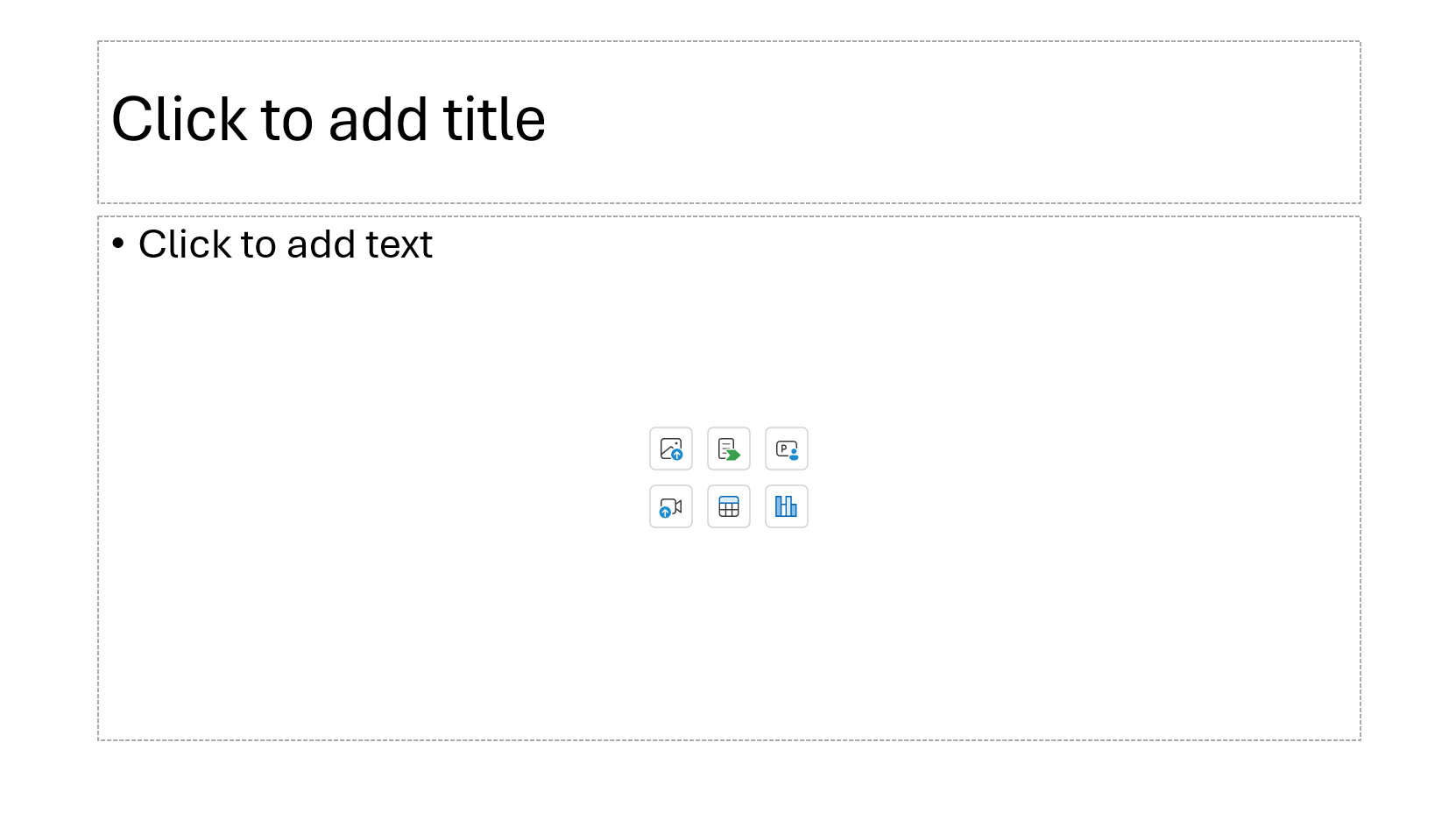Select the content placeholder's dashed border
The height and width of the screenshot is (813, 1456).
pyautogui.click(x=729, y=740)
